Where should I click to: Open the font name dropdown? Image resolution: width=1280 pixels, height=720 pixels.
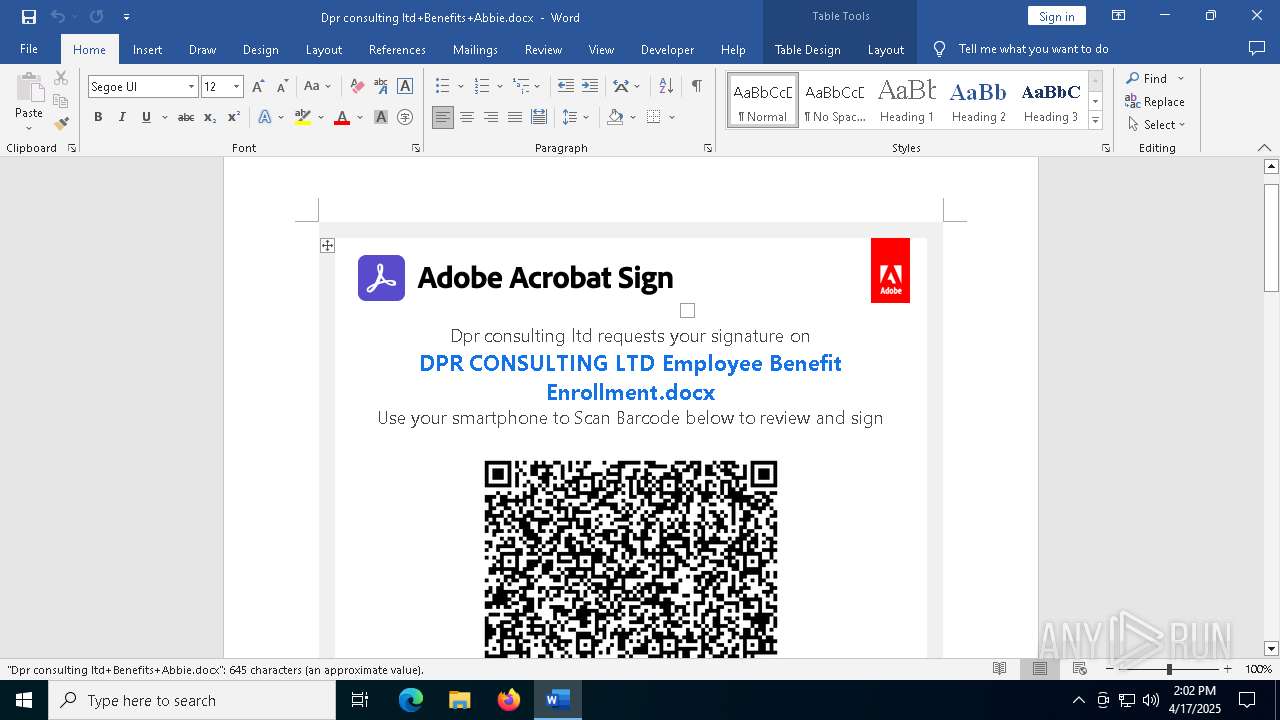tap(191, 87)
